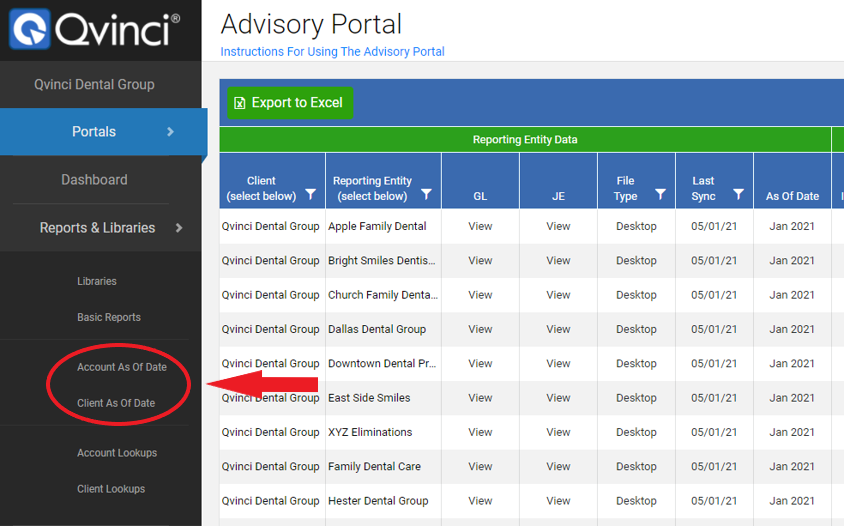Click Jan 2021 in XYZ Eliminations row

click(x=792, y=432)
